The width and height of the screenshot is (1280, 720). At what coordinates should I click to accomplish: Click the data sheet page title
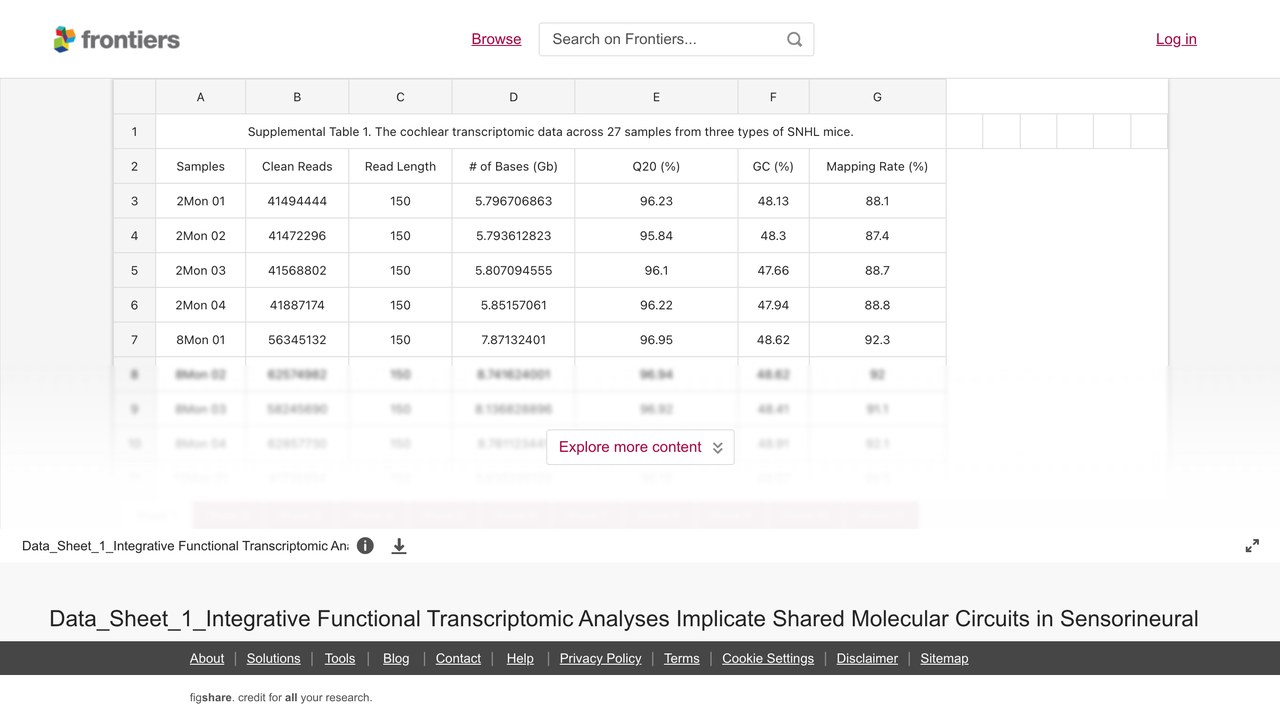(624, 619)
